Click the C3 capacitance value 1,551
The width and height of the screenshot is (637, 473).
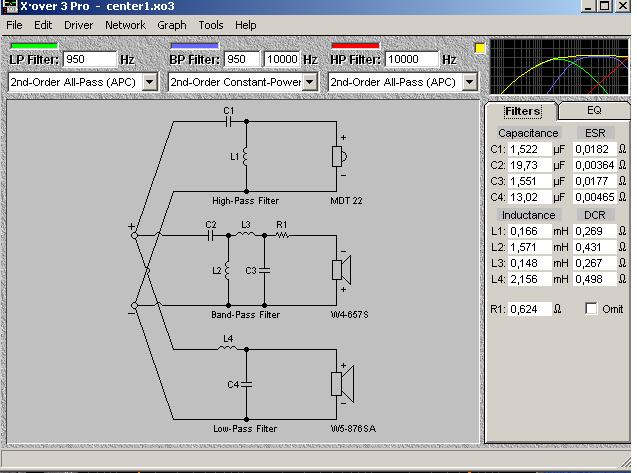[x=530, y=181]
